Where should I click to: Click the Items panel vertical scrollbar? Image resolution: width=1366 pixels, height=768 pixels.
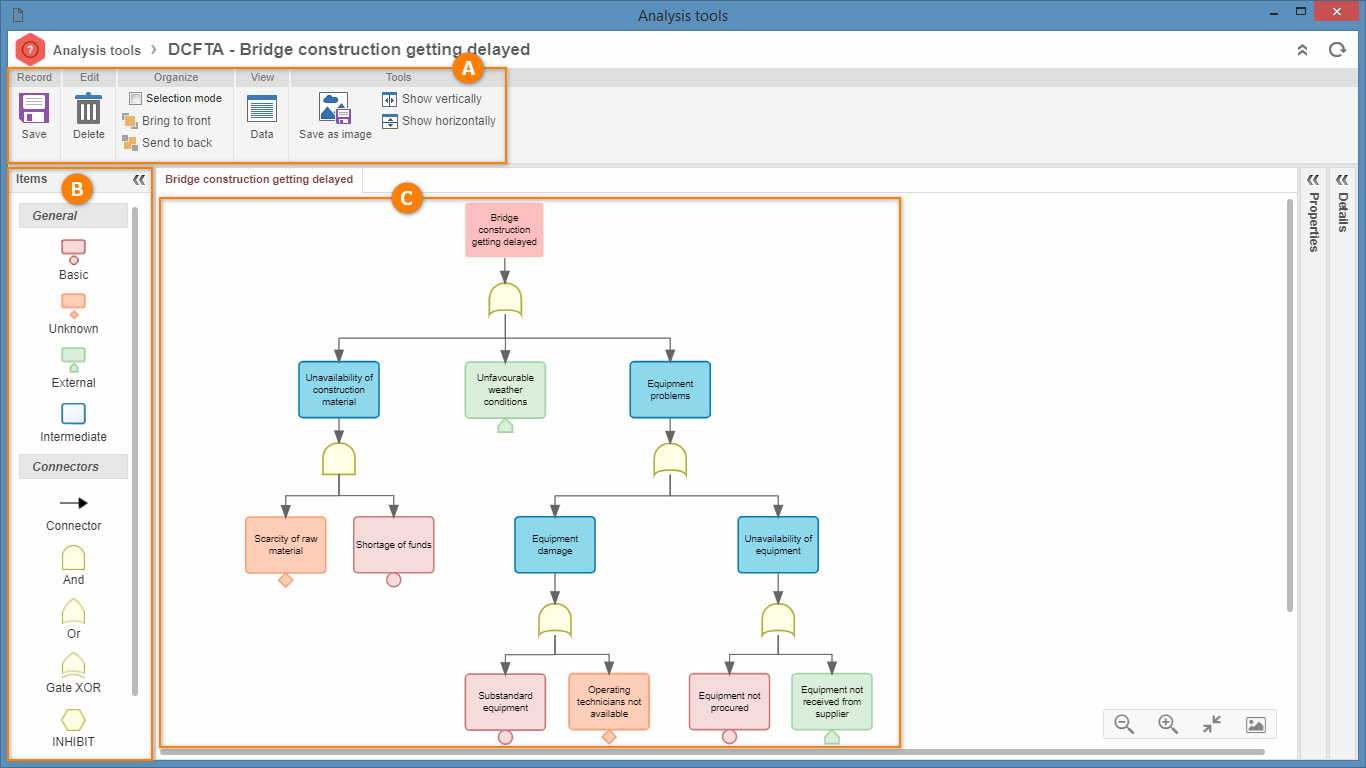pyautogui.click(x=135, y=450)
